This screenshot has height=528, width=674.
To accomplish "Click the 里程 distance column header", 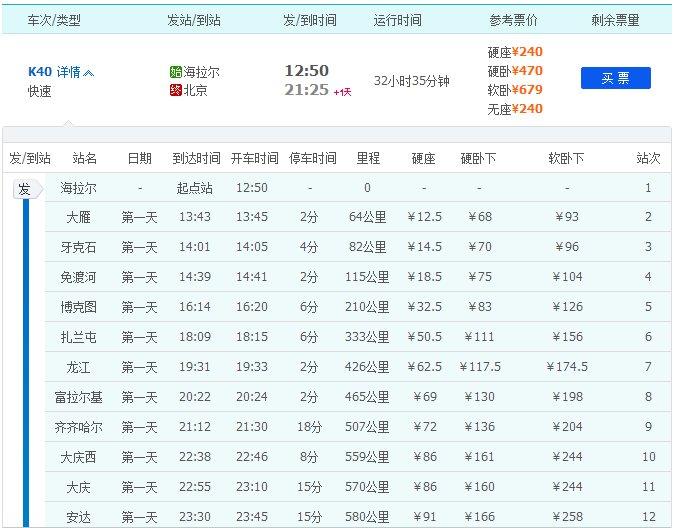I will (x=368, y=158).
